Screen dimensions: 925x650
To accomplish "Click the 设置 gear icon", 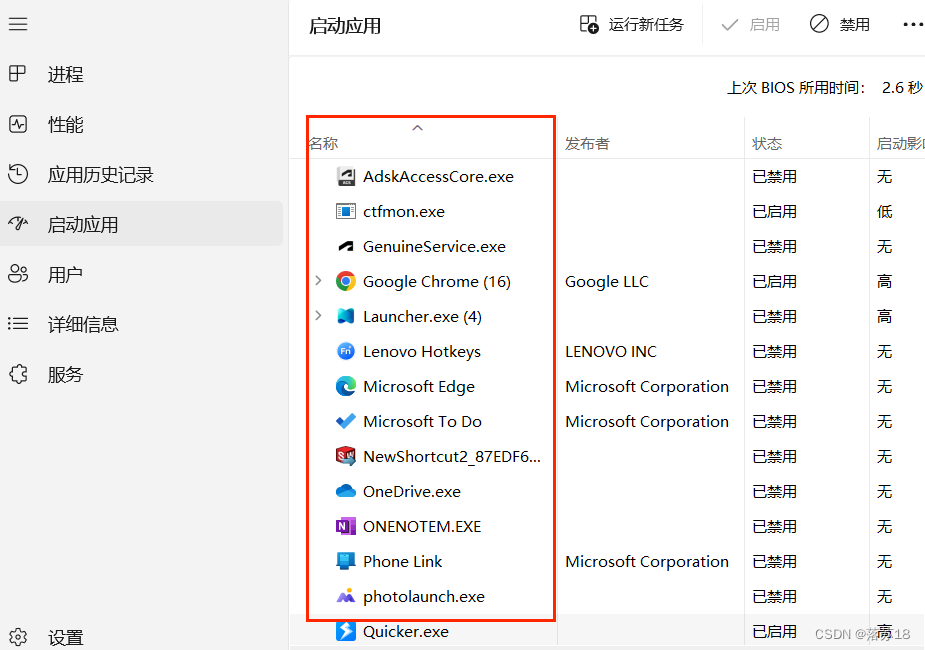I will pyautogui.click(x=18, y=637).
